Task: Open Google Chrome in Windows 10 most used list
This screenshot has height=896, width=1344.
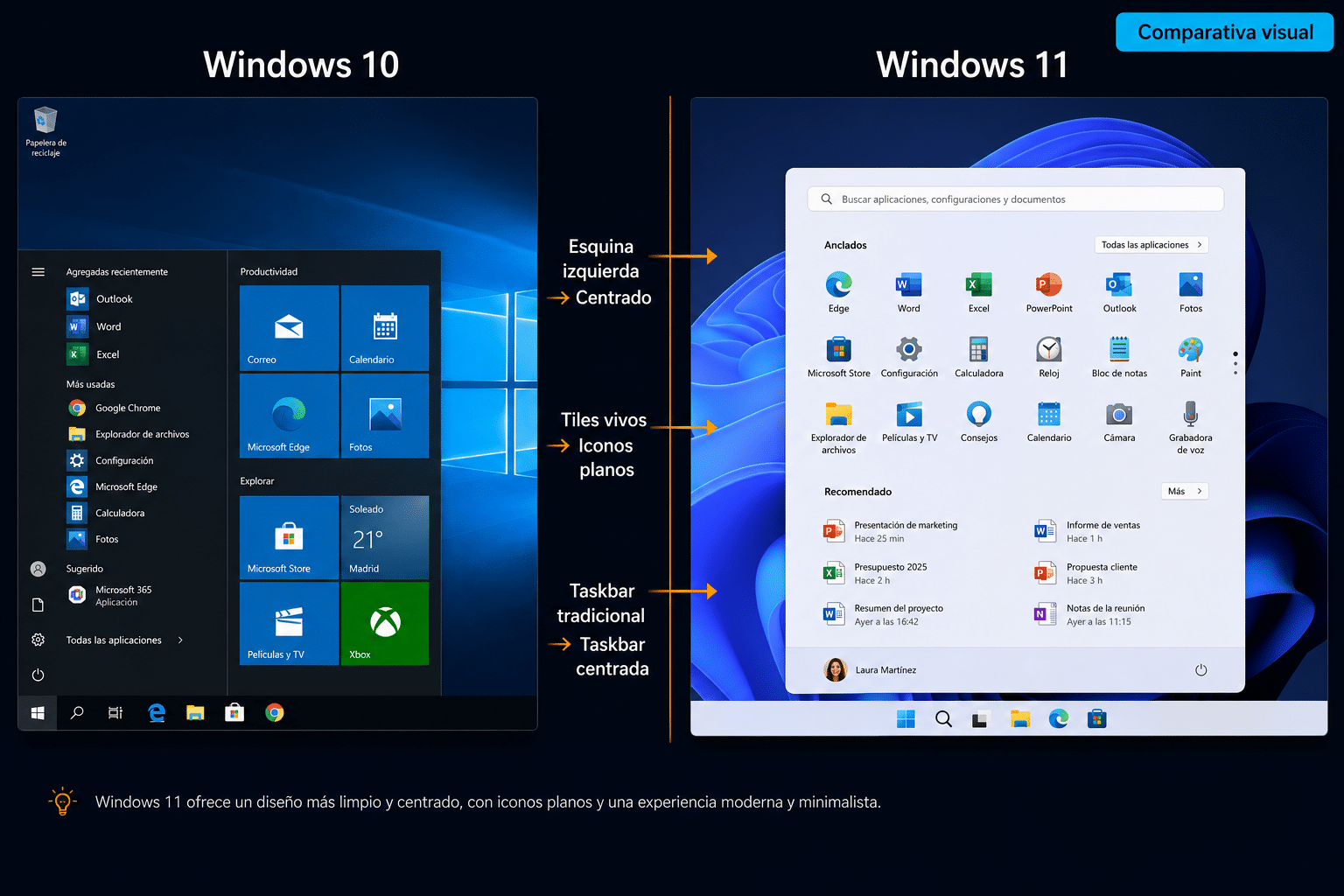Action: click(x=115, y=408)
